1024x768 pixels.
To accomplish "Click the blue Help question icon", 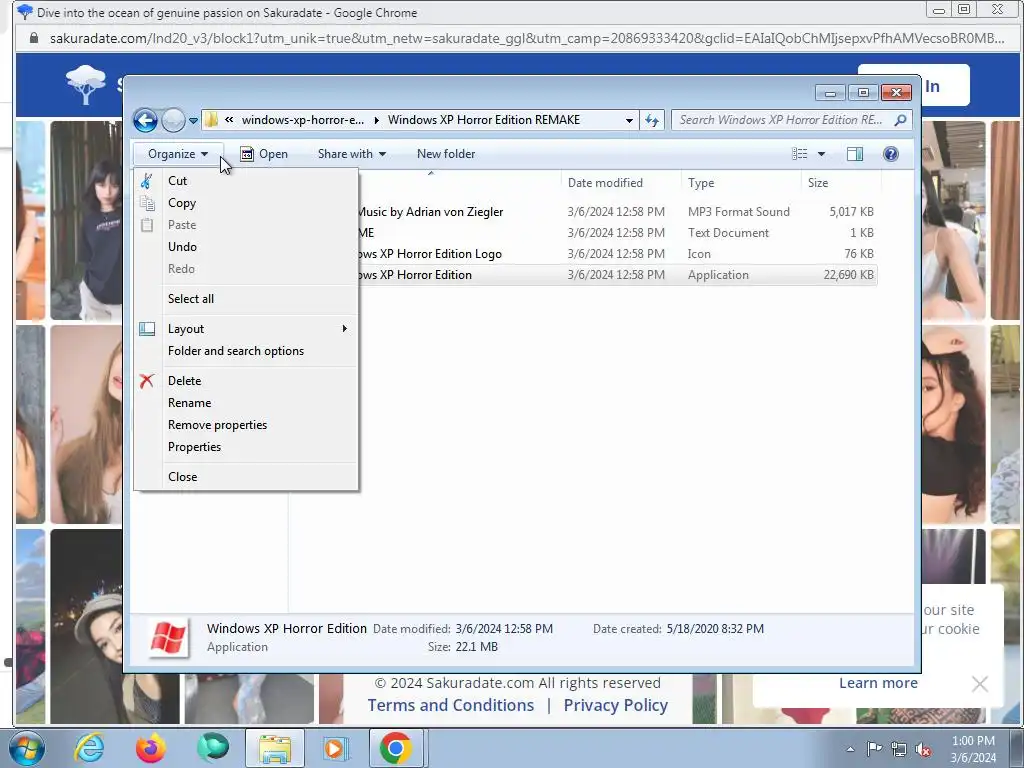I will click(891, 154).
